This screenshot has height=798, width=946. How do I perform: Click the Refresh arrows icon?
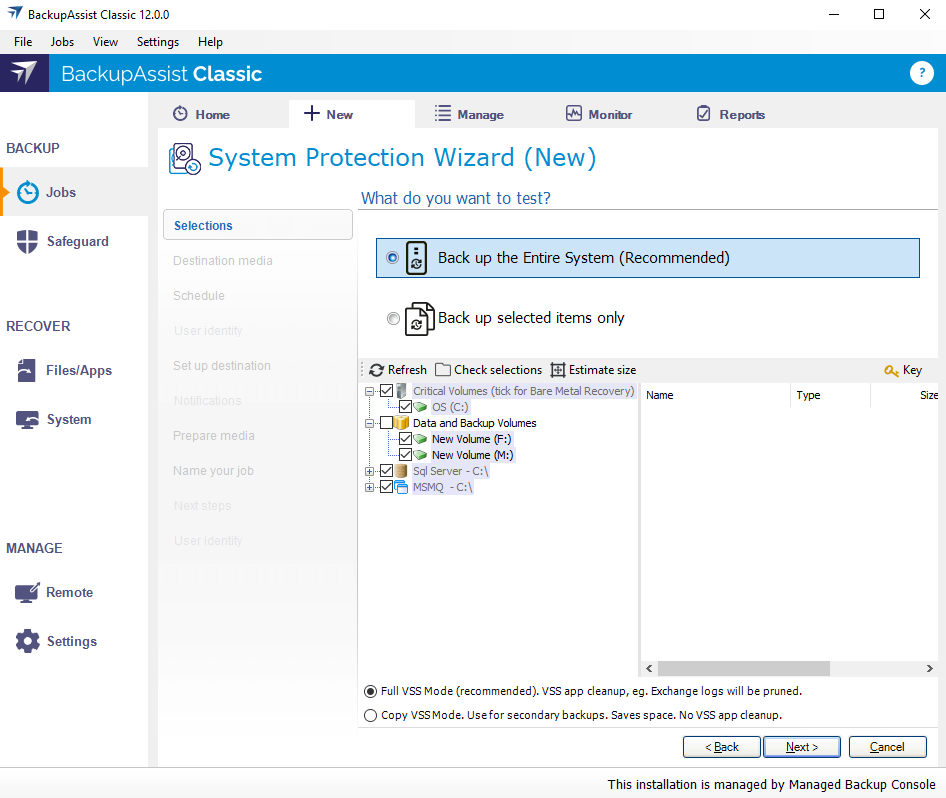(376, 370)
